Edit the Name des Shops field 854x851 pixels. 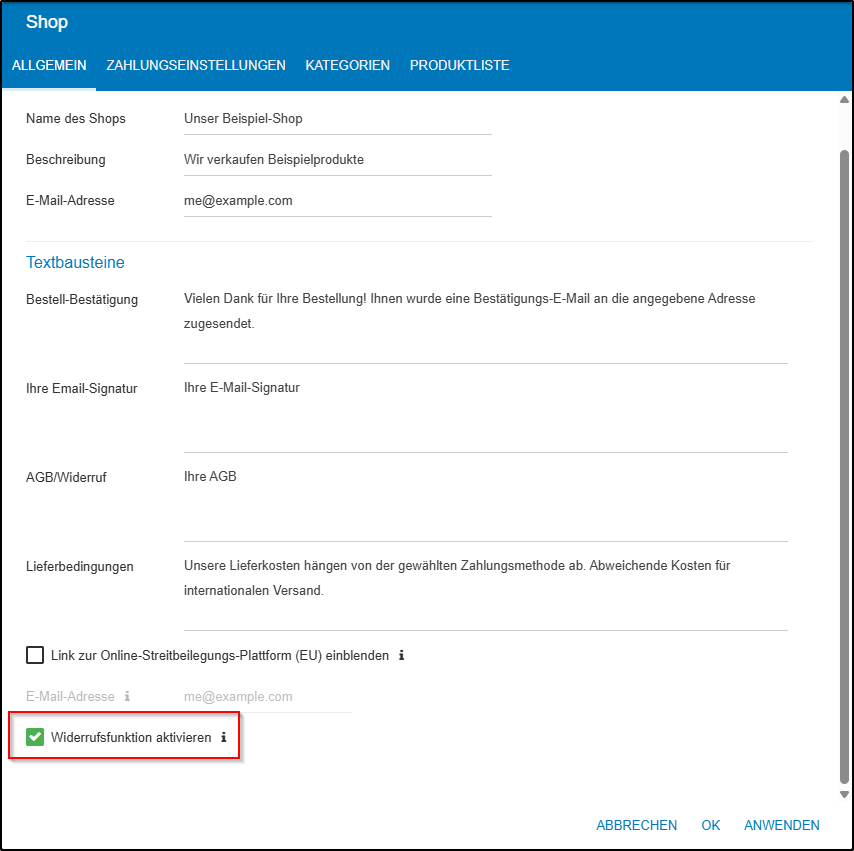pyautogui.click(x=338, y=119)
